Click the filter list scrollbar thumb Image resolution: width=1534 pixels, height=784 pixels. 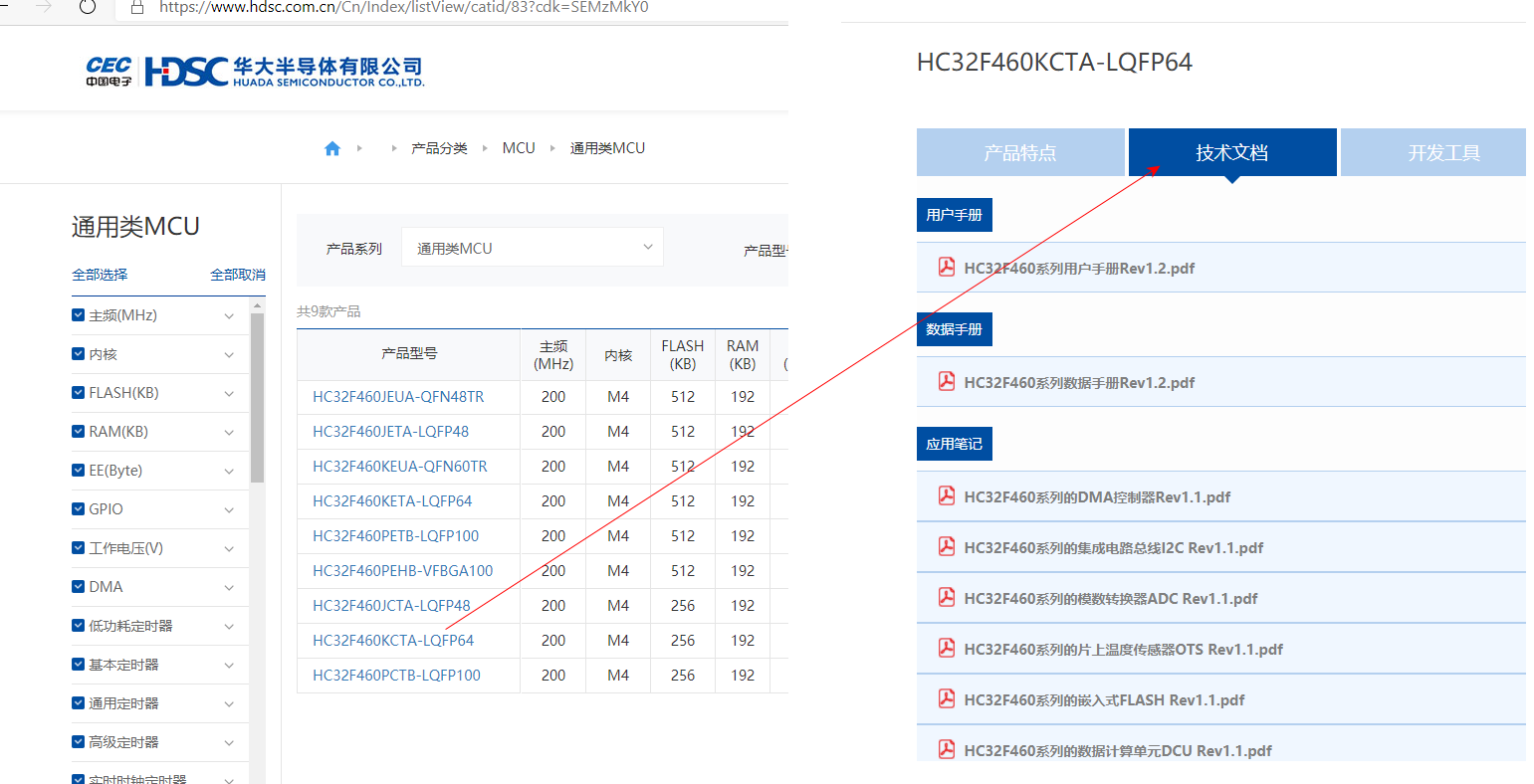tap(258, 398)
